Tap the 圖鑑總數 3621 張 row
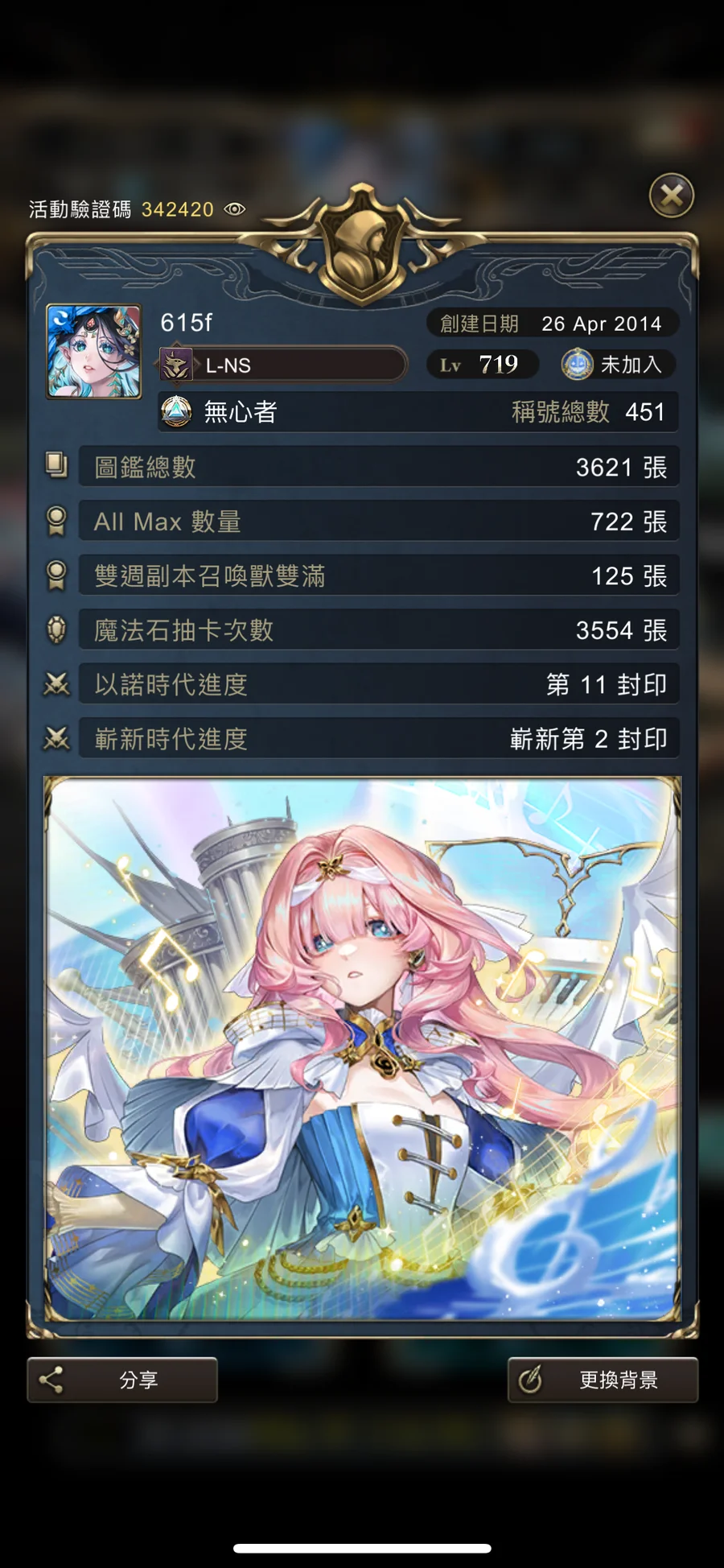 click(379, 467)
